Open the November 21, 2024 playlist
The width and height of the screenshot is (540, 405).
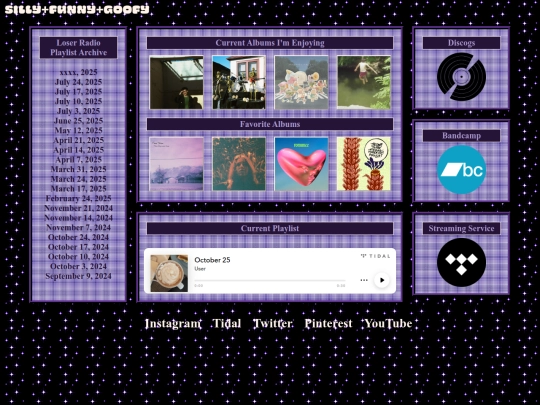click(x=79, y=208)
